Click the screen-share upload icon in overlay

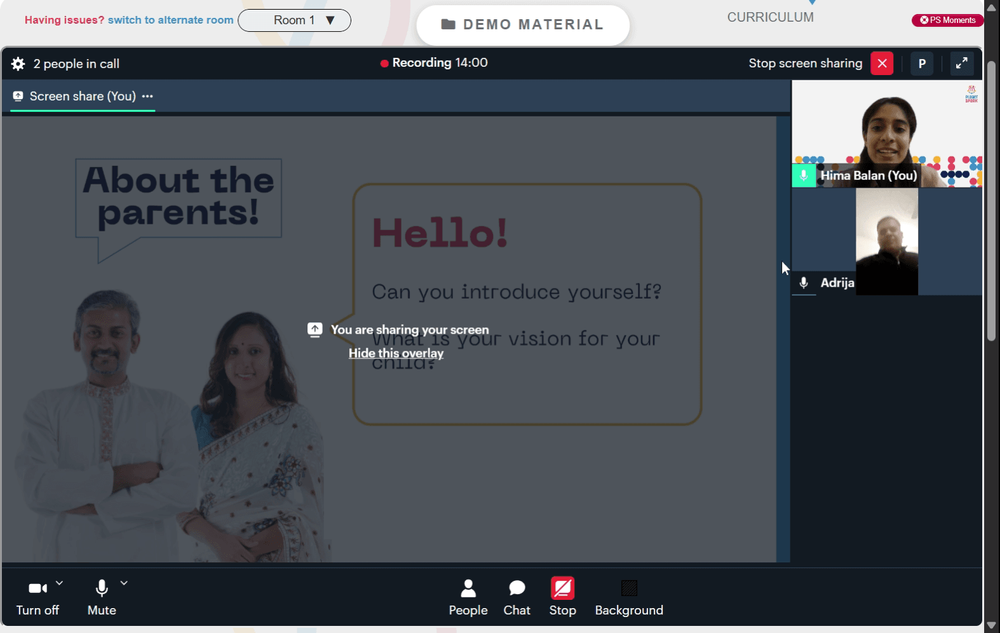tap(314, 330)
